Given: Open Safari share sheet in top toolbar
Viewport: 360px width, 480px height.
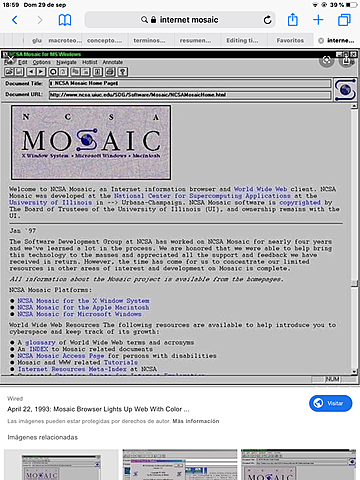Looking at the screenshot, I should (x=292, y=19).
